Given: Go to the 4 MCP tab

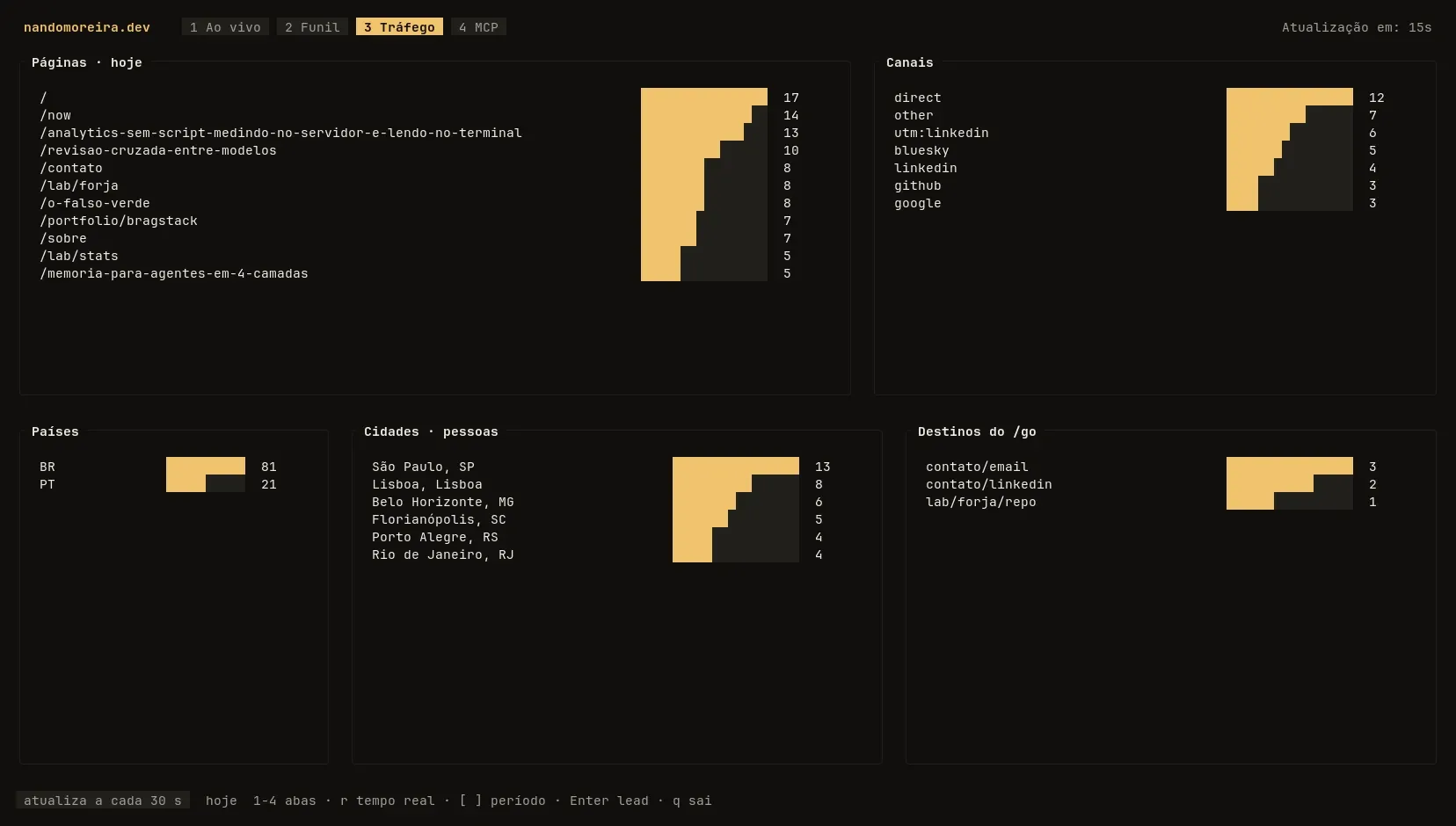Looking at the screenshot, I should tap(478, 27).
